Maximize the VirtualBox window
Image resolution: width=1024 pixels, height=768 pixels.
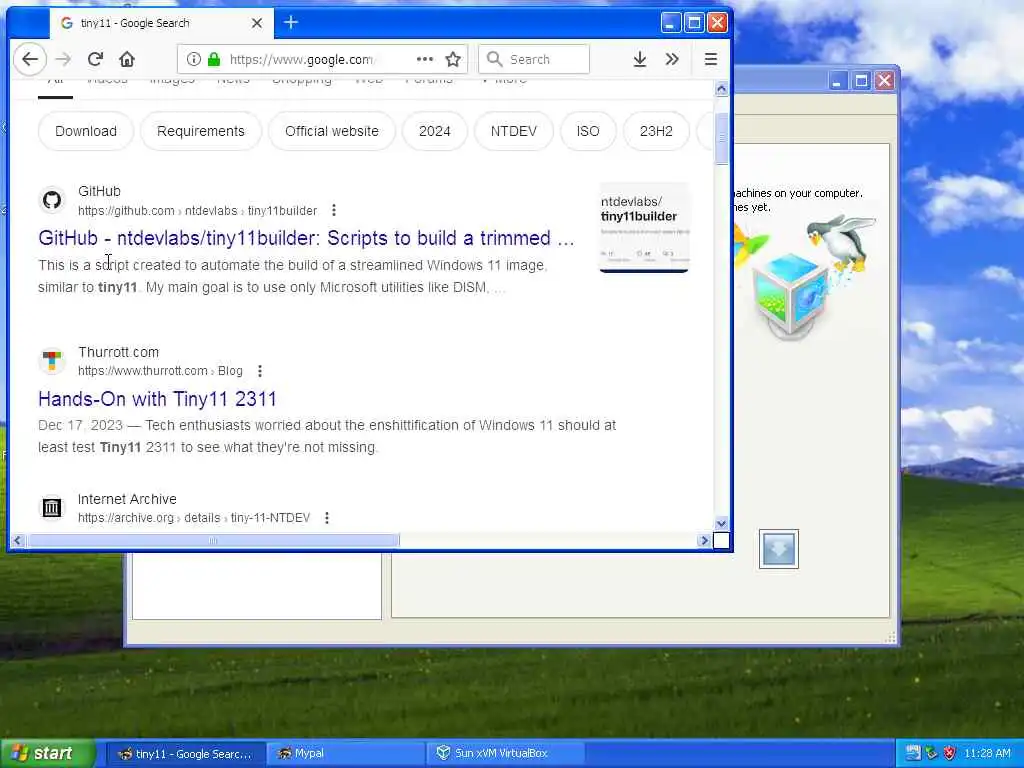pos(861,81)
